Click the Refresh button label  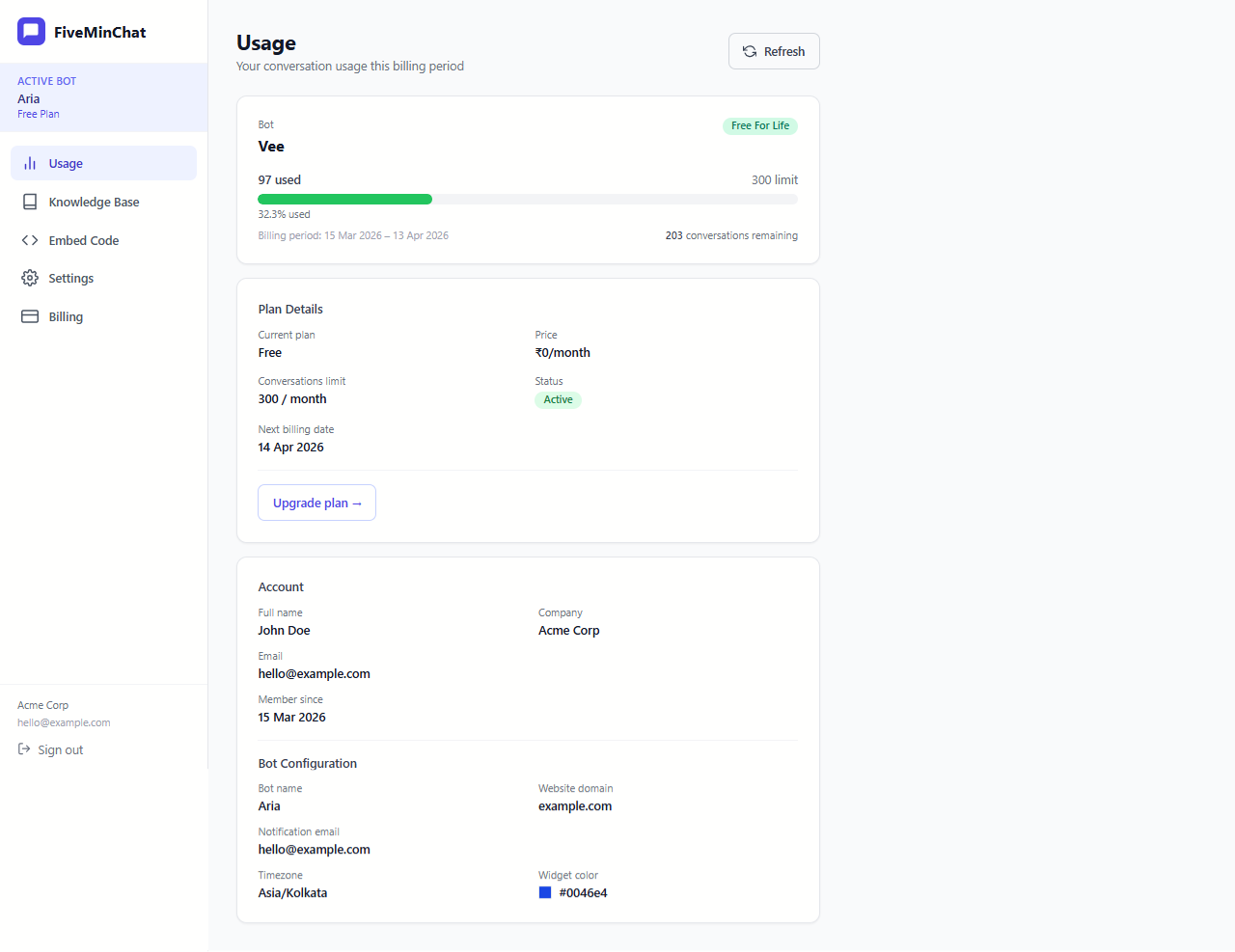(784, 51)
